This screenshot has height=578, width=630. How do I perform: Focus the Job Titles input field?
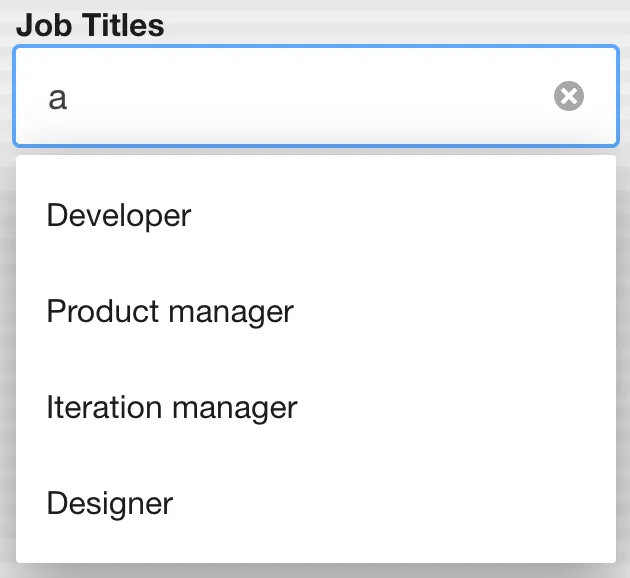(x=300, y=97)
